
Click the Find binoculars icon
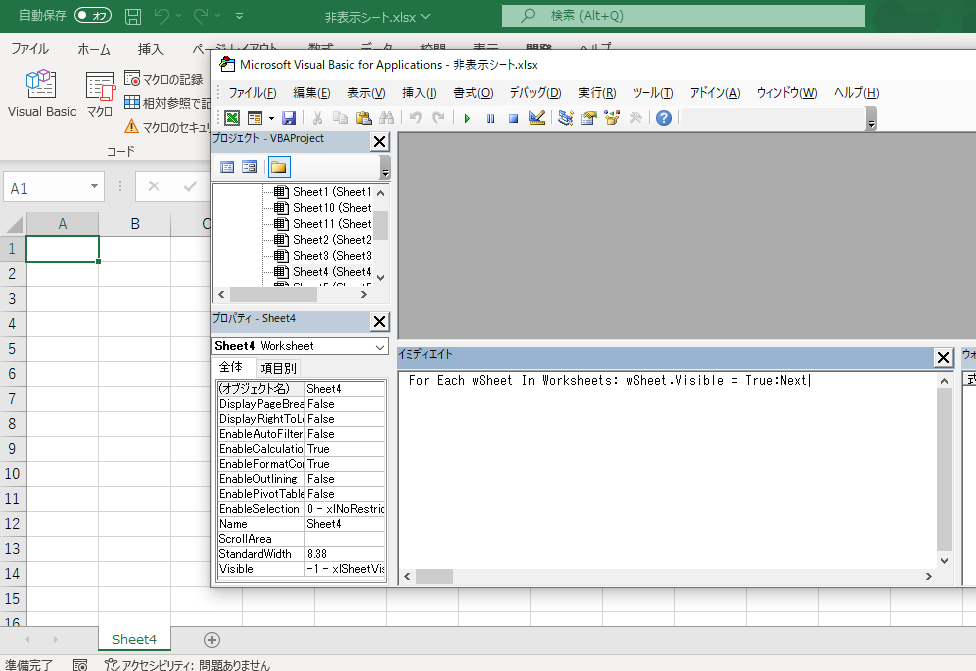pyautogui.click(x=387, y=118)
